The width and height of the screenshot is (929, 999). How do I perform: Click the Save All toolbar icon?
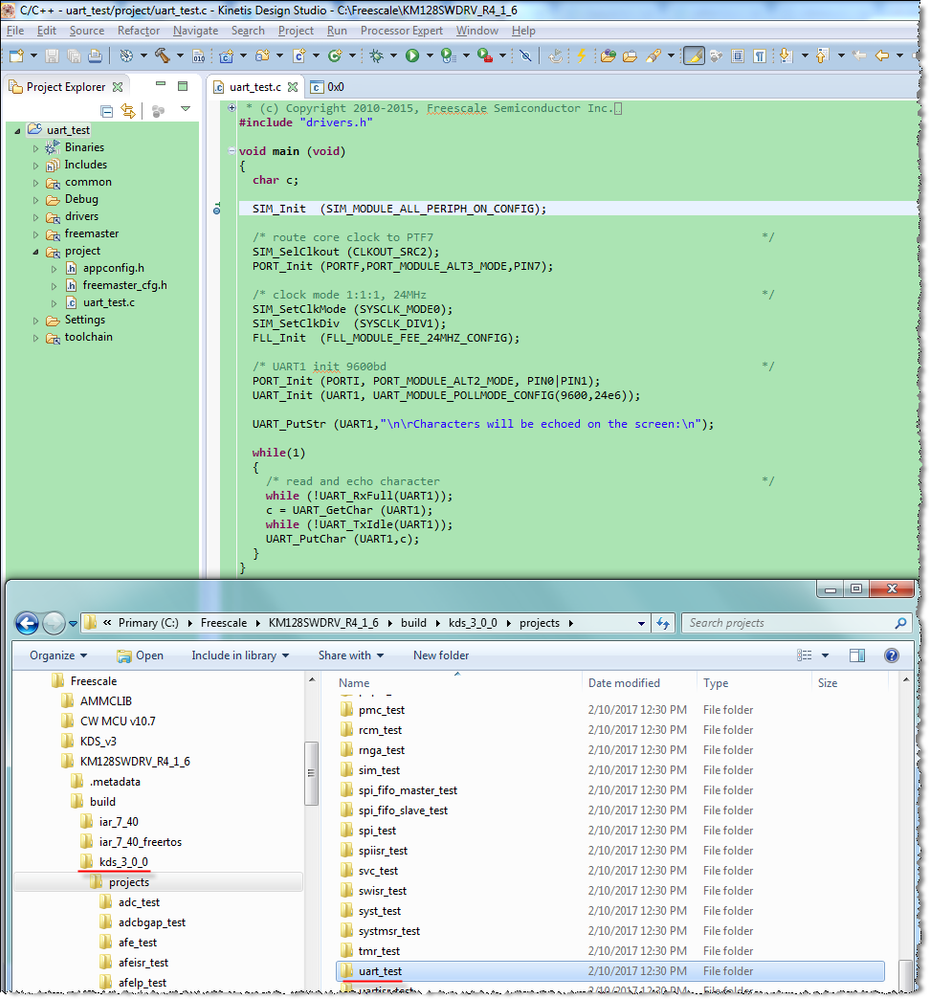click(74, 56)
